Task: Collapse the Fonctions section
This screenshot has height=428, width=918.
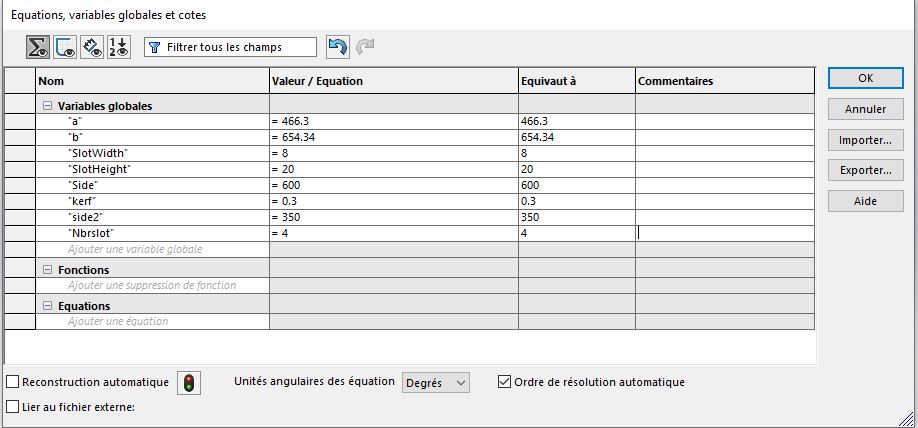Action: pos(47,270)
